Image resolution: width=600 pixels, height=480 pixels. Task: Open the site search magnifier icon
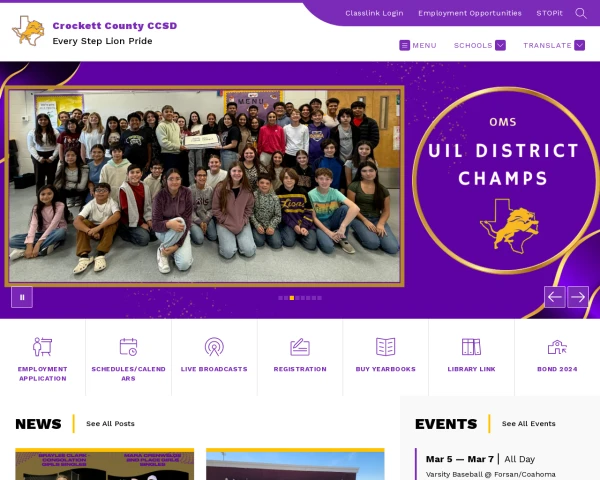pyautogui.click(x=580, y=13)
